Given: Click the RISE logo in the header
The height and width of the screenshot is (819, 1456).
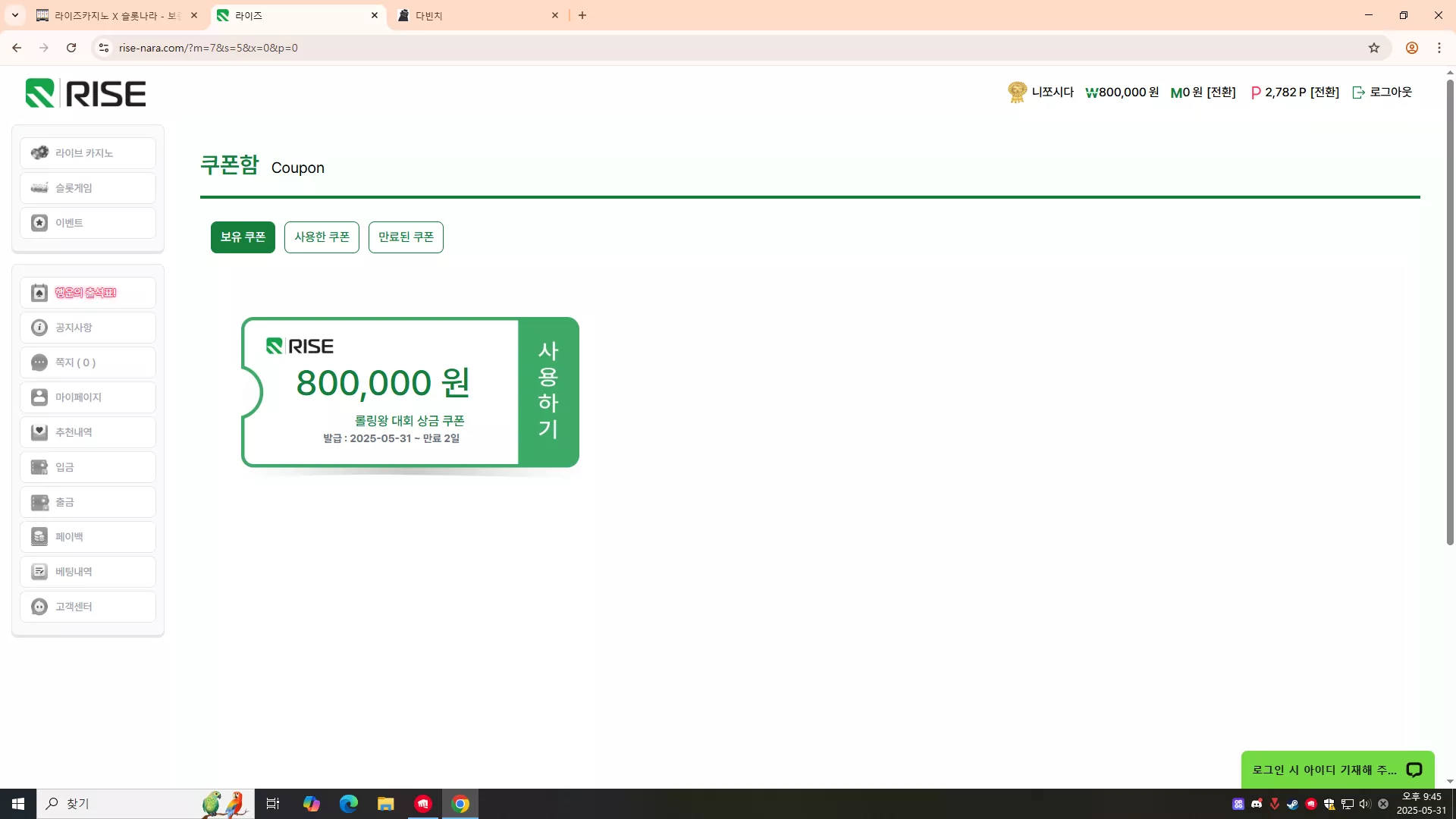Looking at the screenshot, I should 86,93.
